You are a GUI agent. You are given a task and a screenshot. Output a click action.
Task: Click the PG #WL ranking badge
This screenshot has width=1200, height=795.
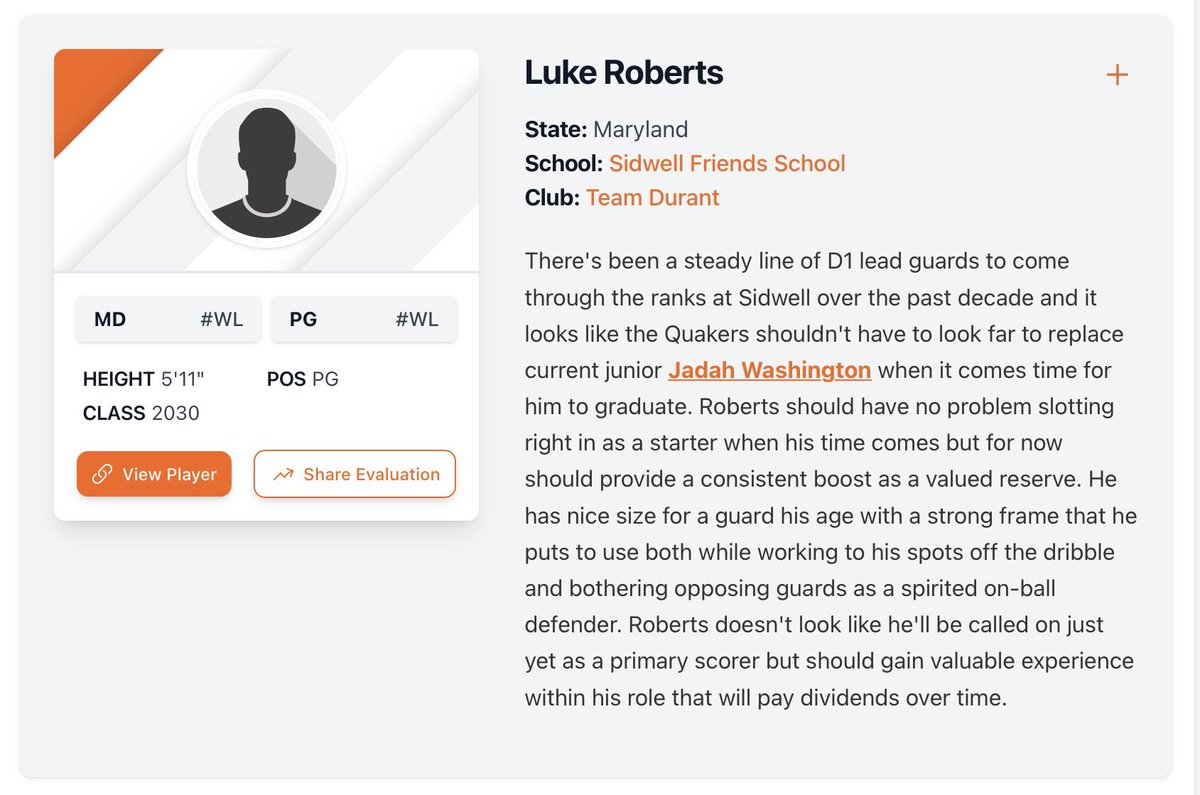tap(364, 320)
